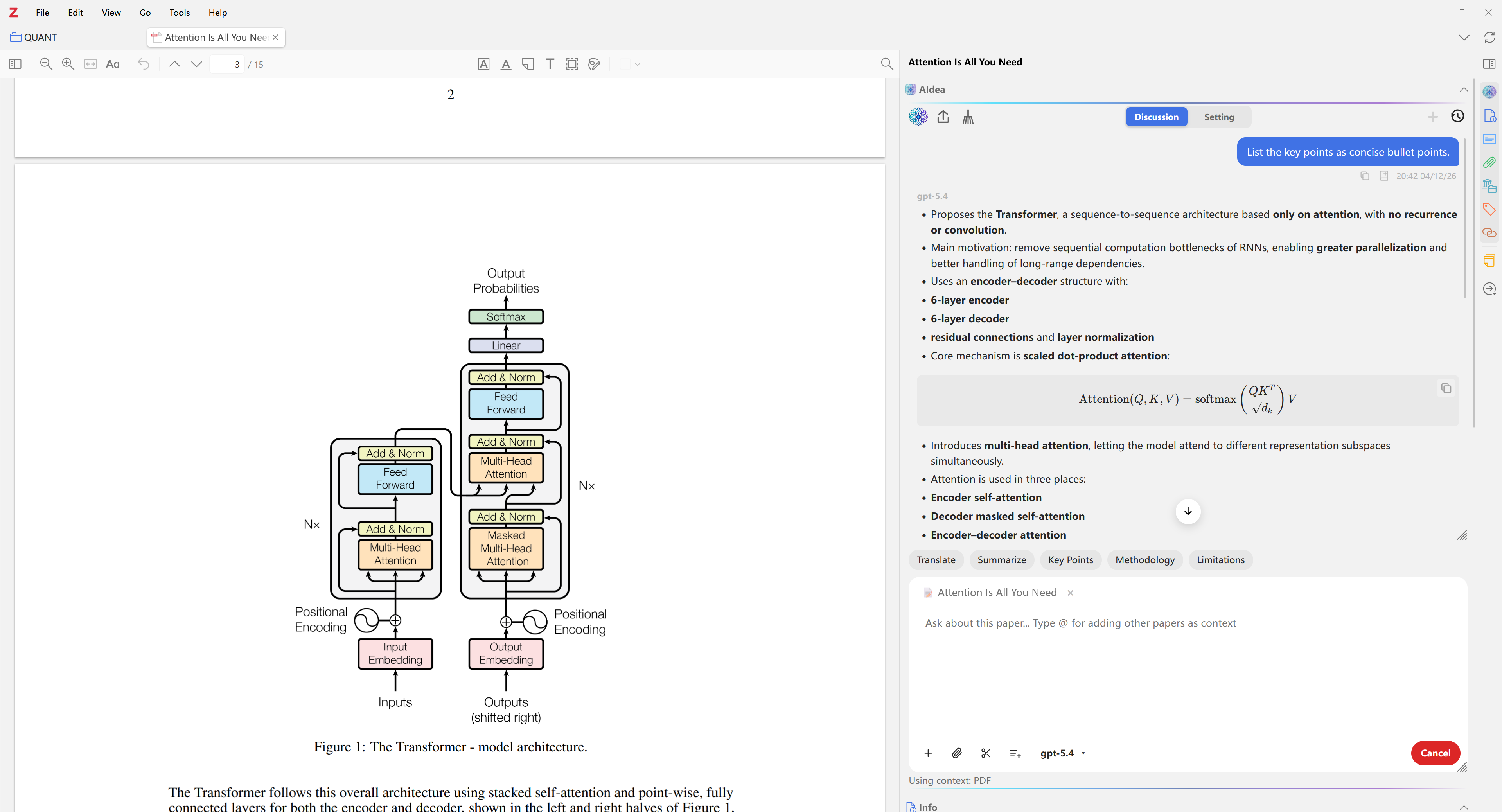This screenshot has height=812, width=1502.
Task: Open the File menu
Action: pos(42,12)
